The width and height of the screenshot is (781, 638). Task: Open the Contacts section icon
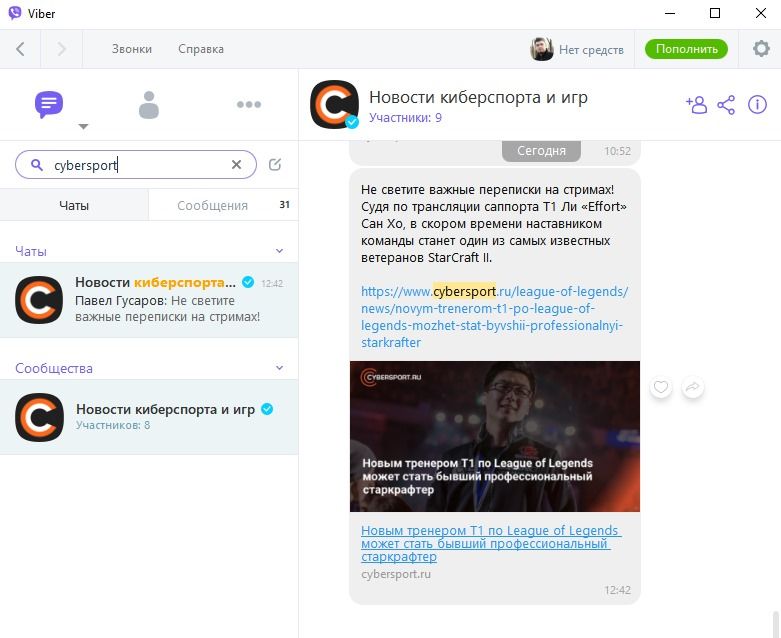149,104
